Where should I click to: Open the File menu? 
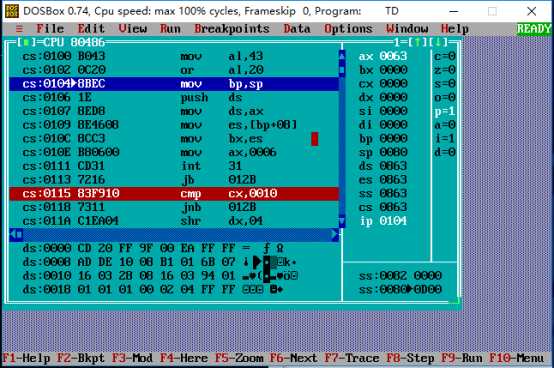point(50,29)
